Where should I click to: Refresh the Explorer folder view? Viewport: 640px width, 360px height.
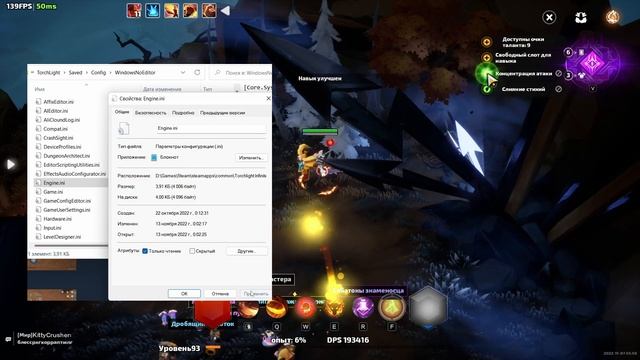point(197,72)
